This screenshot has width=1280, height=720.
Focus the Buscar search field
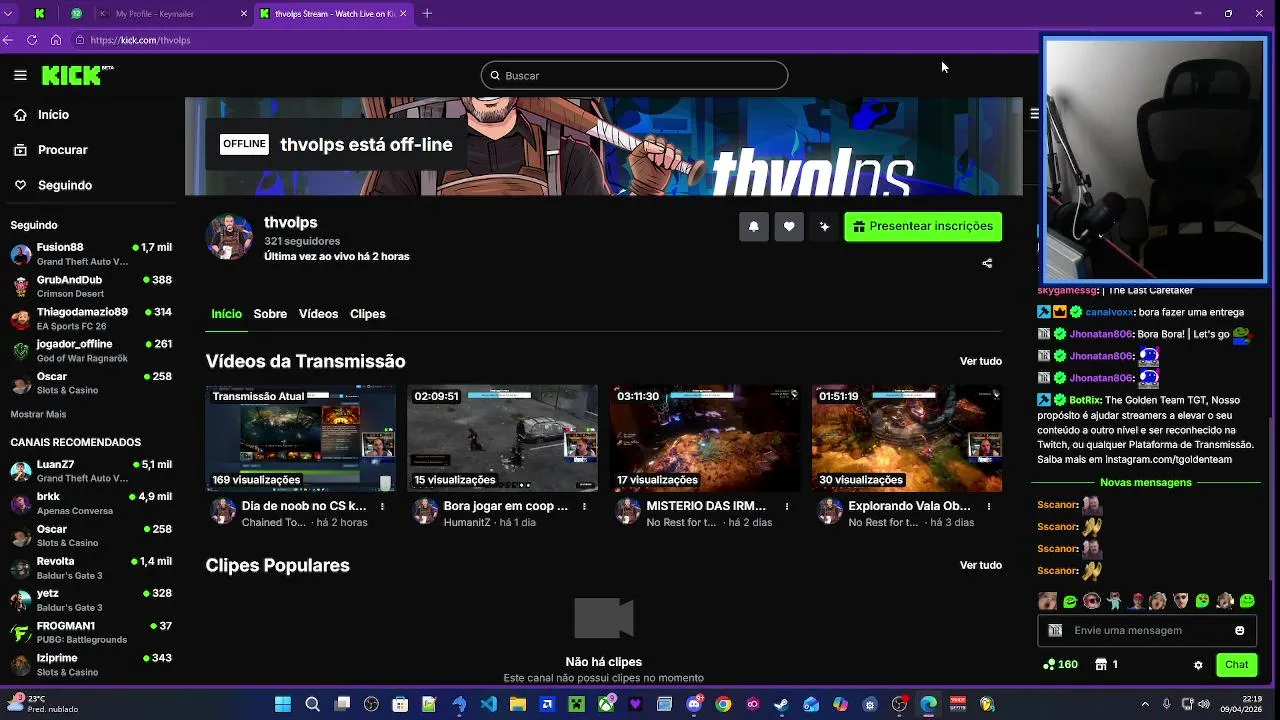(x=634, y=76)
